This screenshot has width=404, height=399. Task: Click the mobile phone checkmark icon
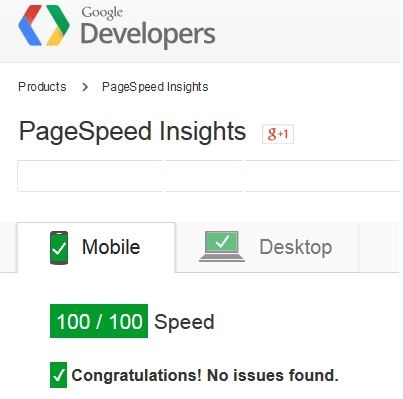(x=59, y=248)
